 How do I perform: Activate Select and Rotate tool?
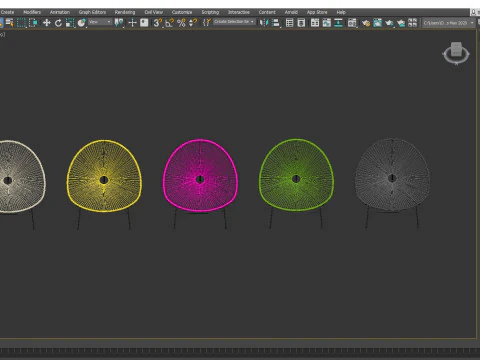(58, 23)
